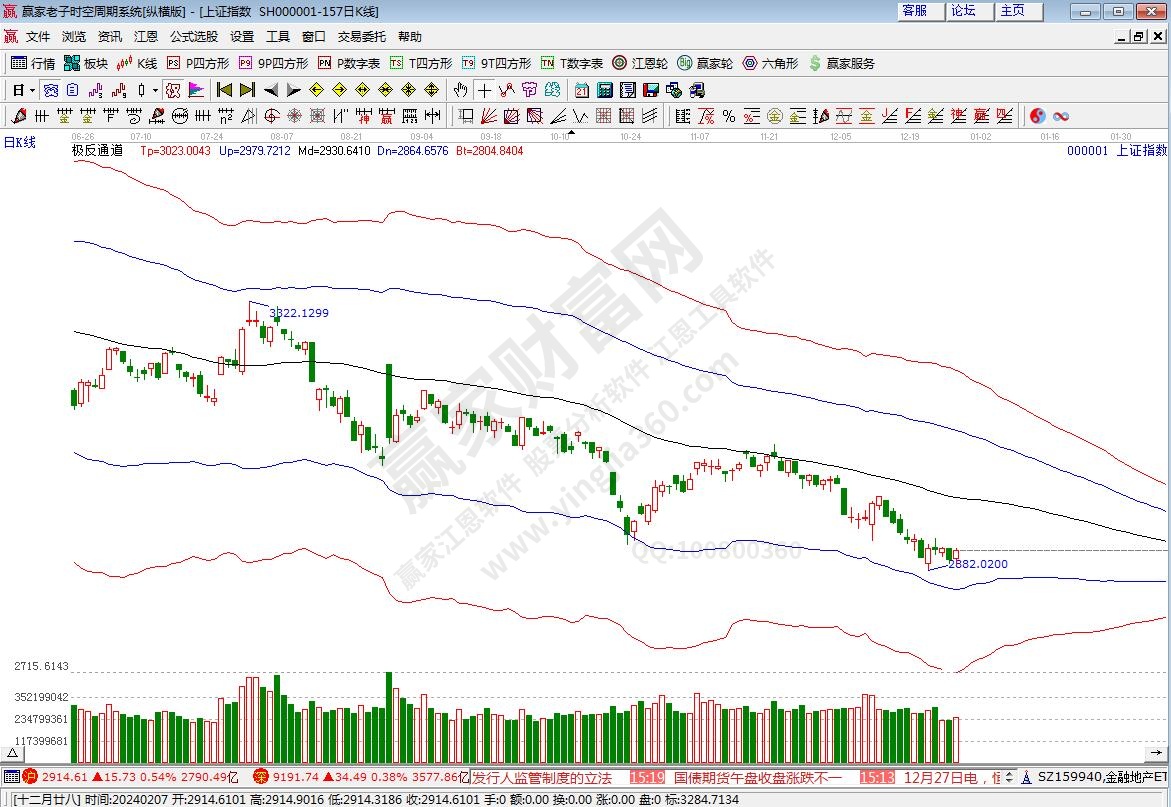Jump to first bar arrow icon
Image resolution: width=1171 pixels, height=807 pixels.
pos(224,89)
